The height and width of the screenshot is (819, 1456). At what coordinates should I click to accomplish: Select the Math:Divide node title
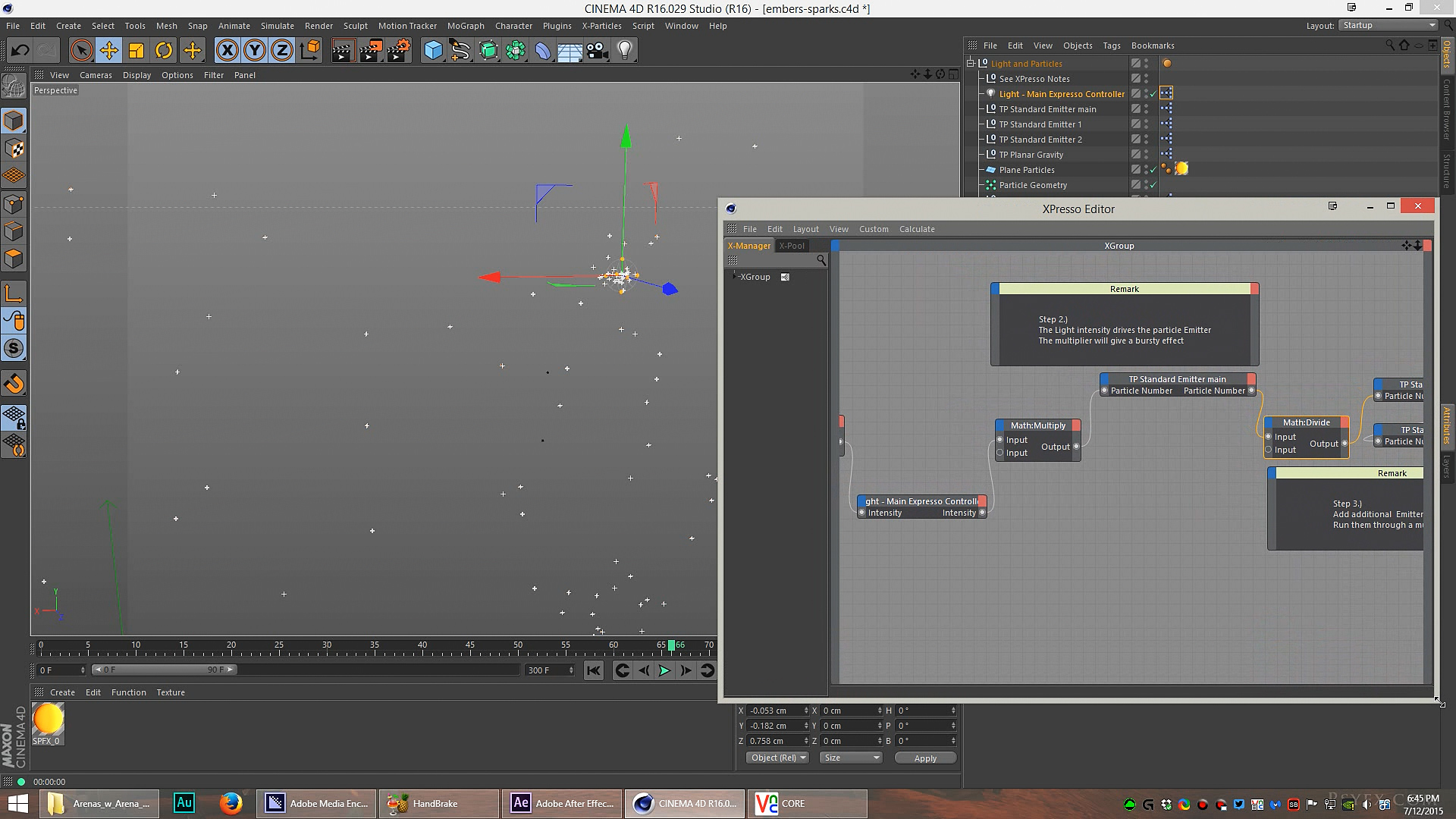tap(1306, 422)
